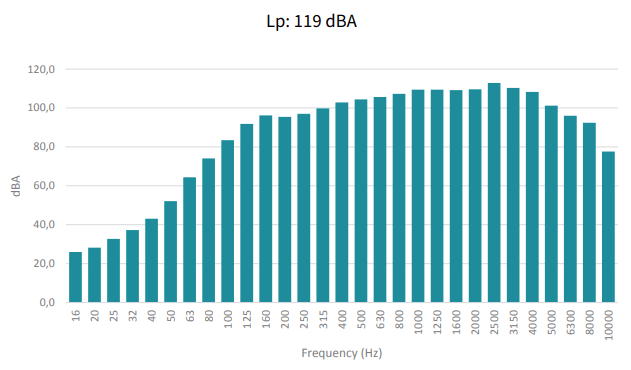Click the "63" x-axis label

[190, 316]
